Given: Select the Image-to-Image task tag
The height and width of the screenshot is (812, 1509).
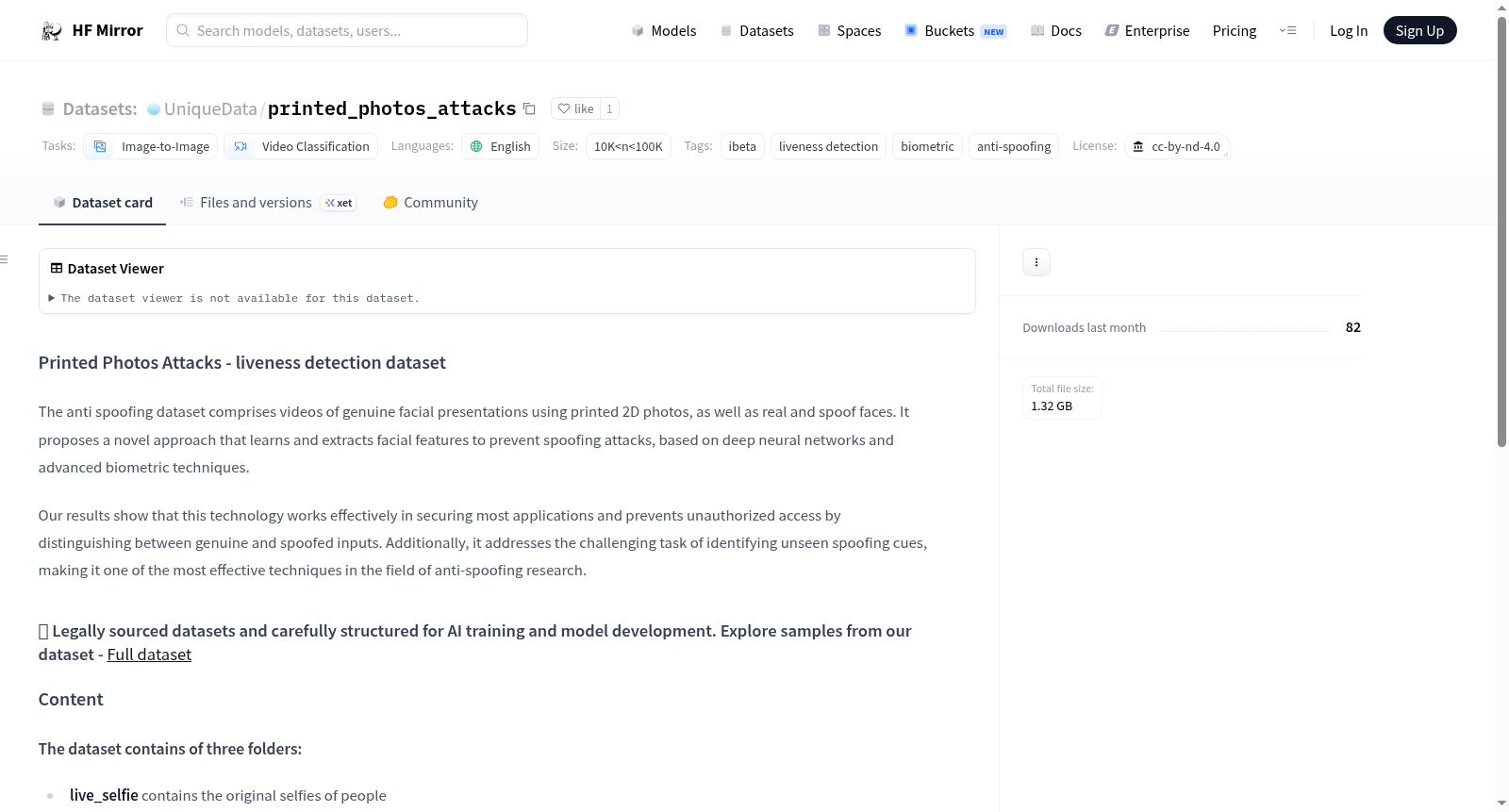Looking at the screenshot, I should pos(151,146).
